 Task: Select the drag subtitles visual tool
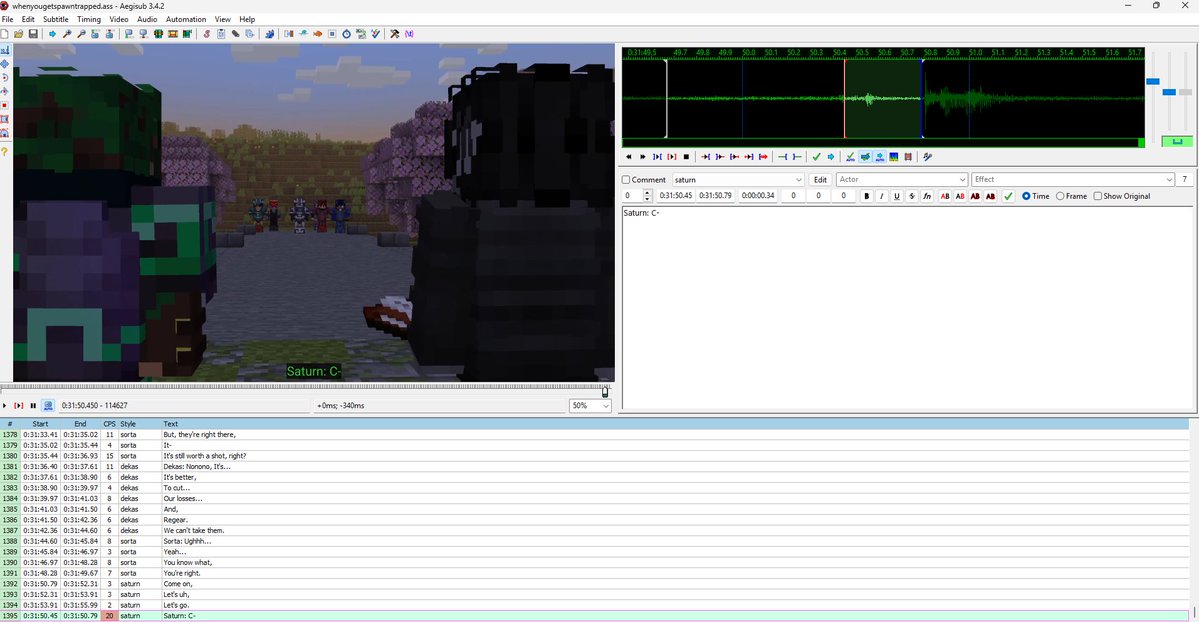(5, 64)
